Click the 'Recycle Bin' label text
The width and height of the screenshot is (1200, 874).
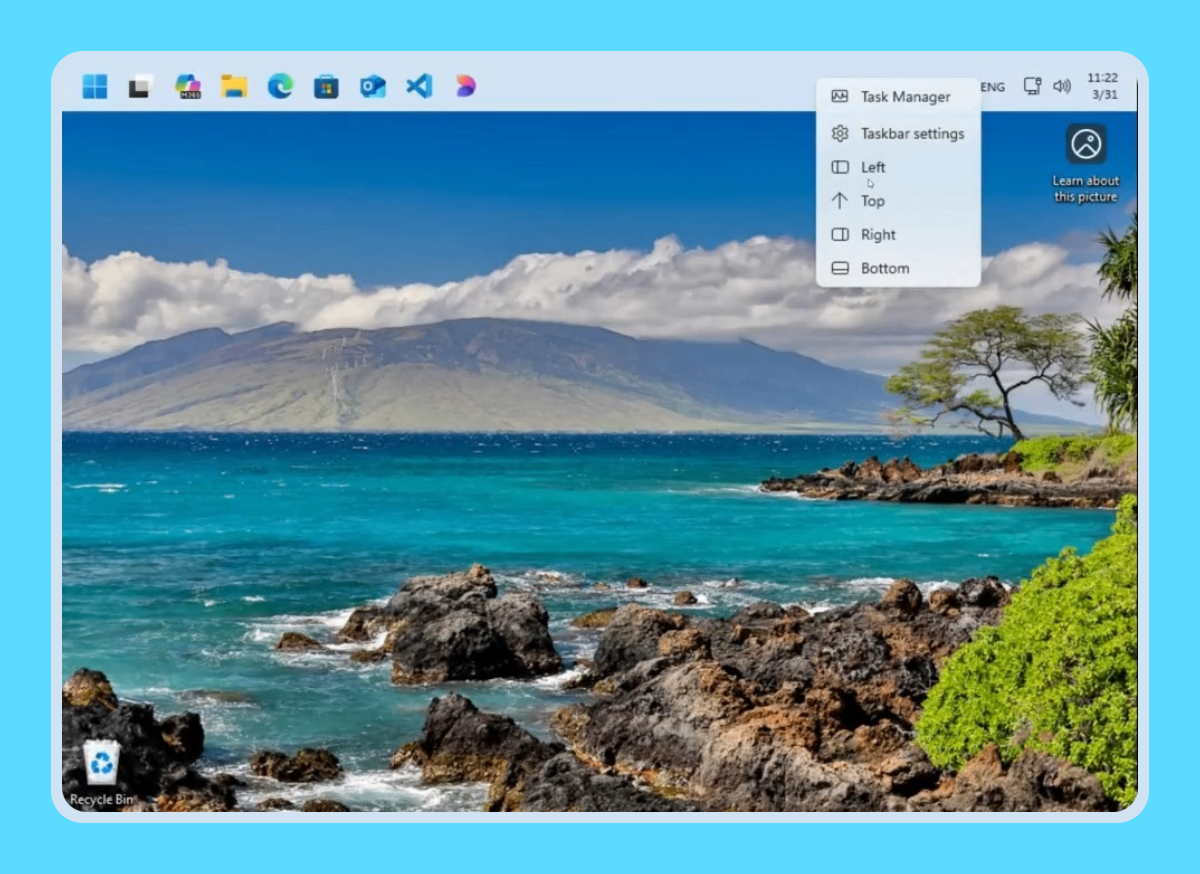coord(102,799)
